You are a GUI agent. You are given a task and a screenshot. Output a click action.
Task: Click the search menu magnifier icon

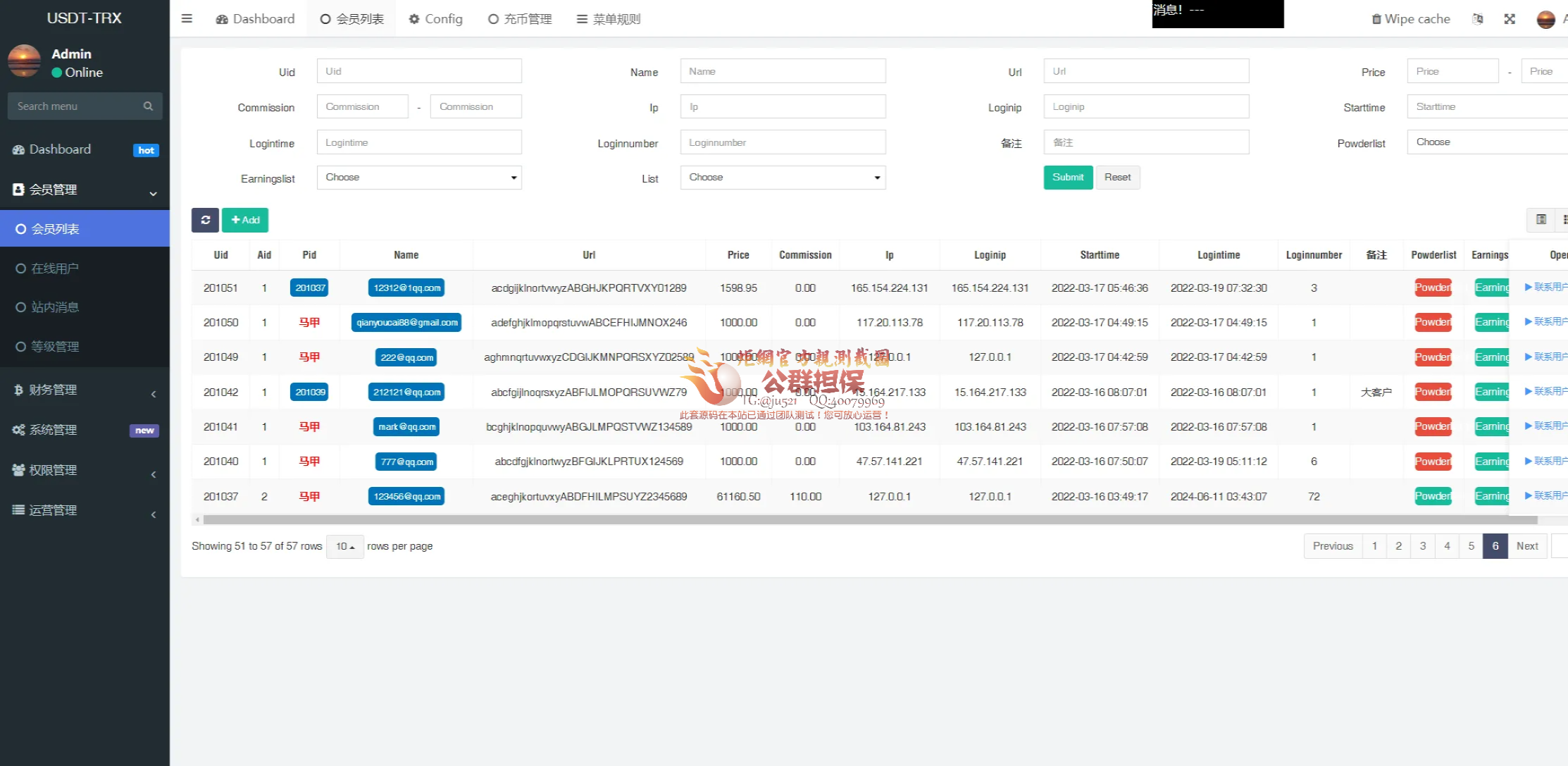coord(148,106)
